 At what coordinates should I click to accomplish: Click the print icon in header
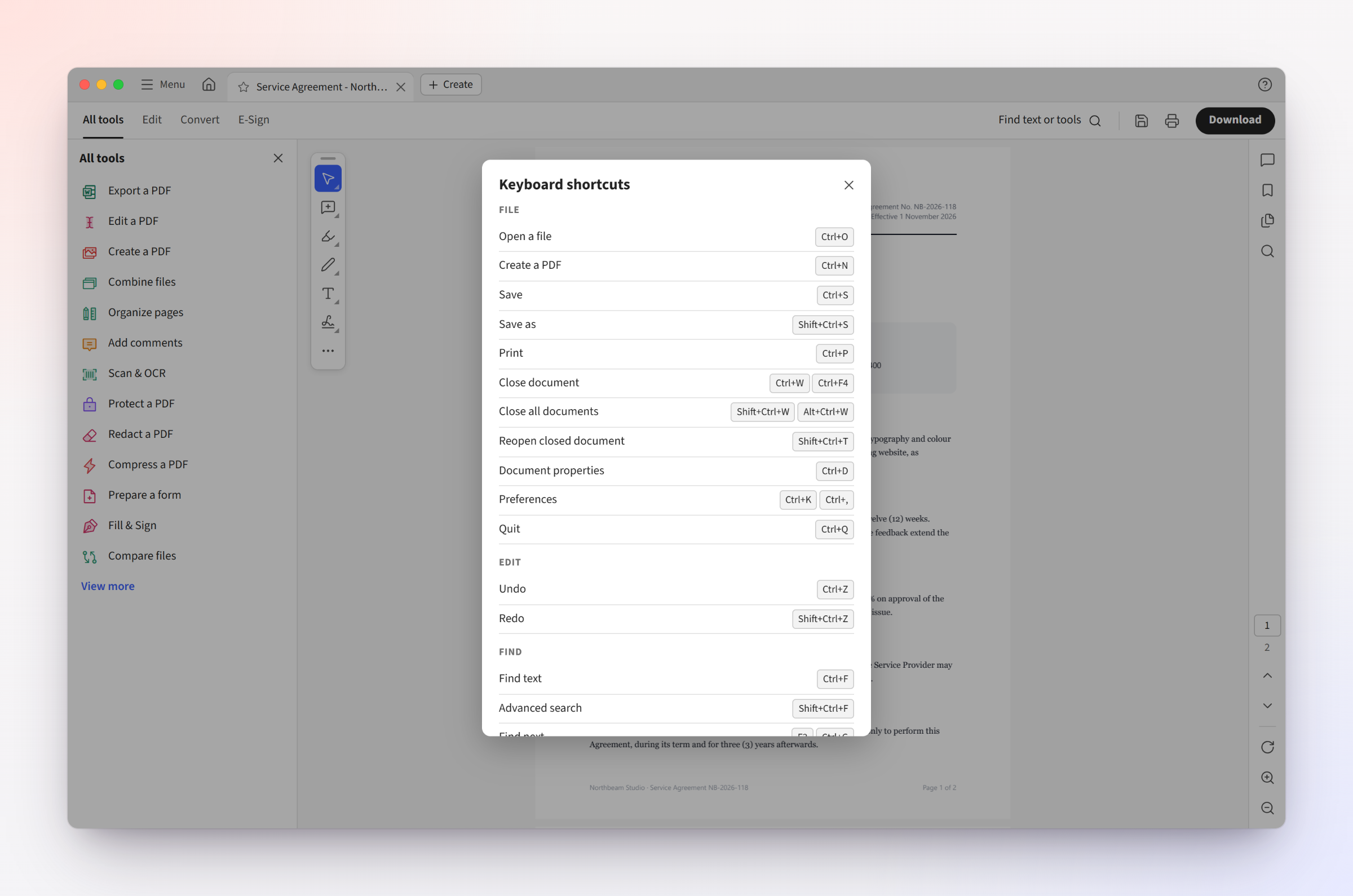coord(1171,121)
